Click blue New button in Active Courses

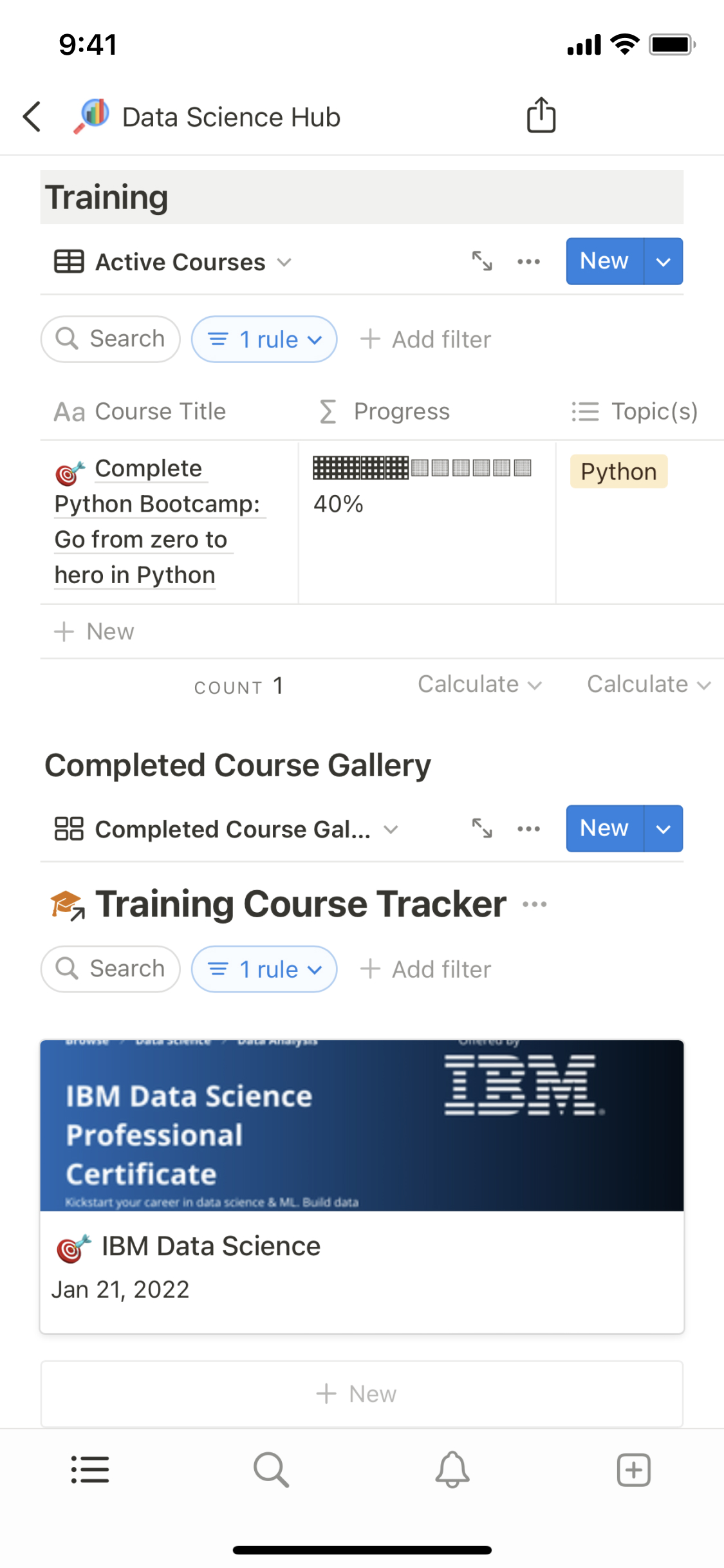[604, 261]
